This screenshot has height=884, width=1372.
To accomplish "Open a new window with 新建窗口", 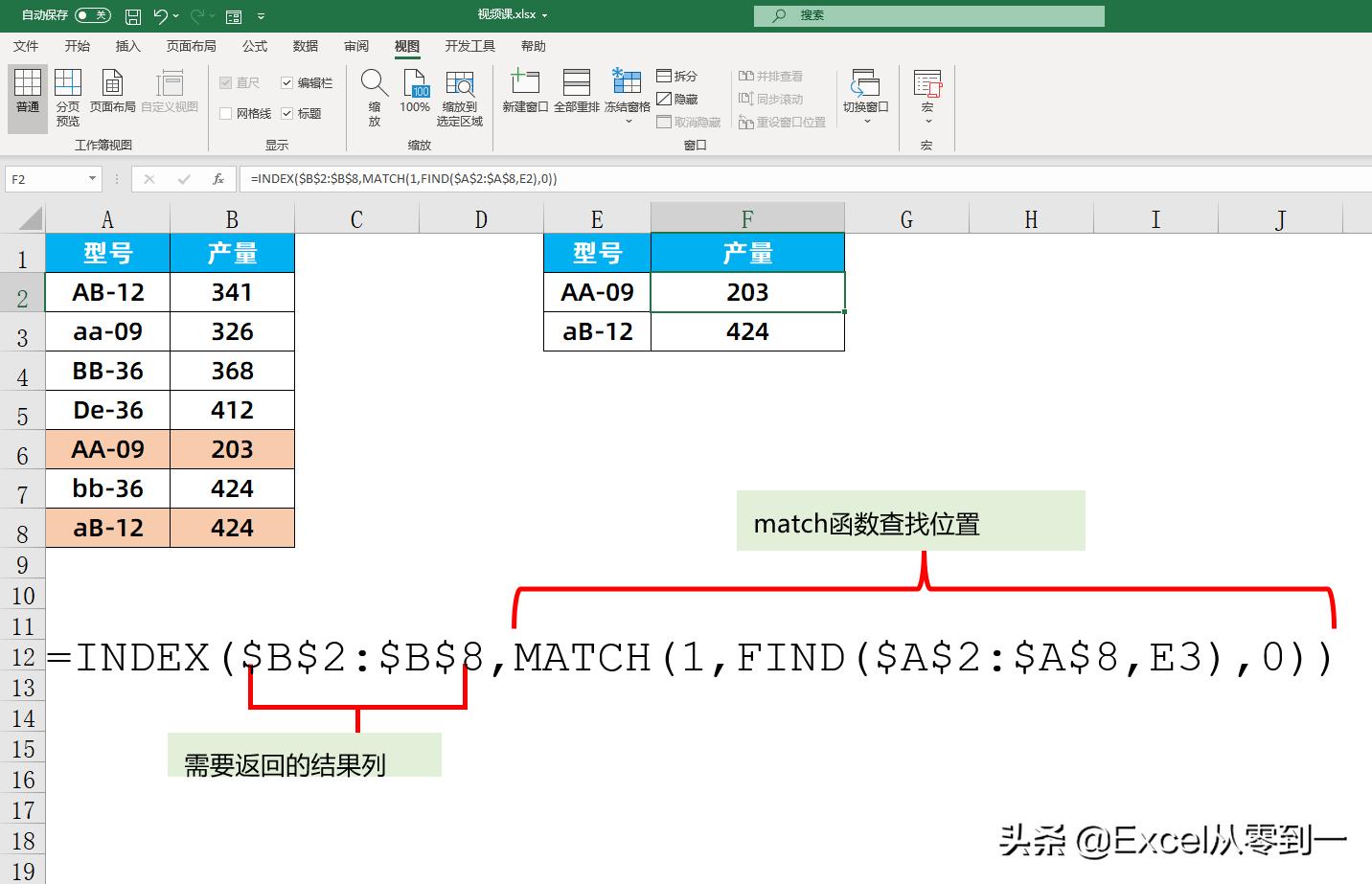I will click(525, 91).
